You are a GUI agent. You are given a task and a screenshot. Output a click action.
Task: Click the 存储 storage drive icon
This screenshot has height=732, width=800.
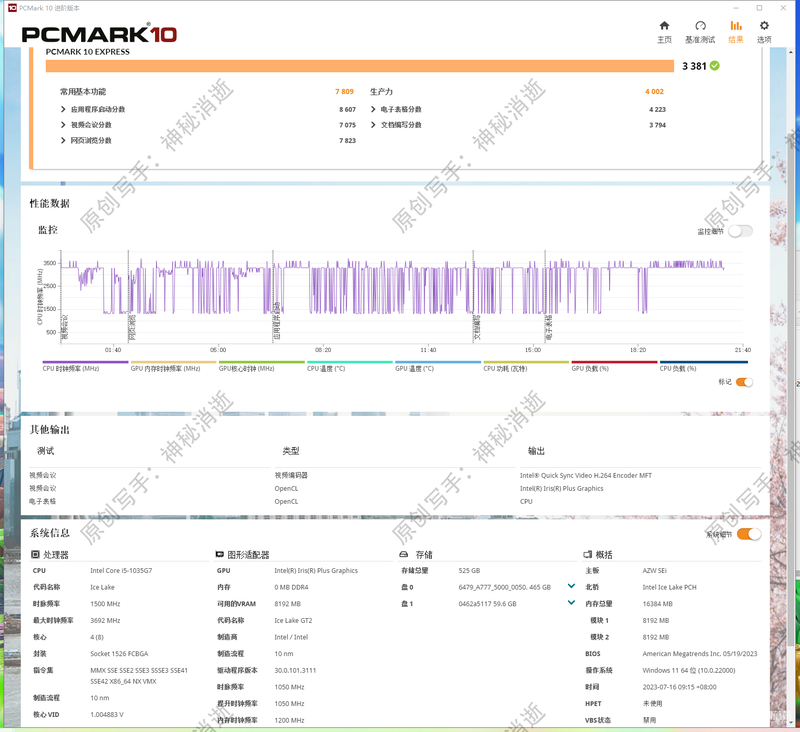[404, 554]
